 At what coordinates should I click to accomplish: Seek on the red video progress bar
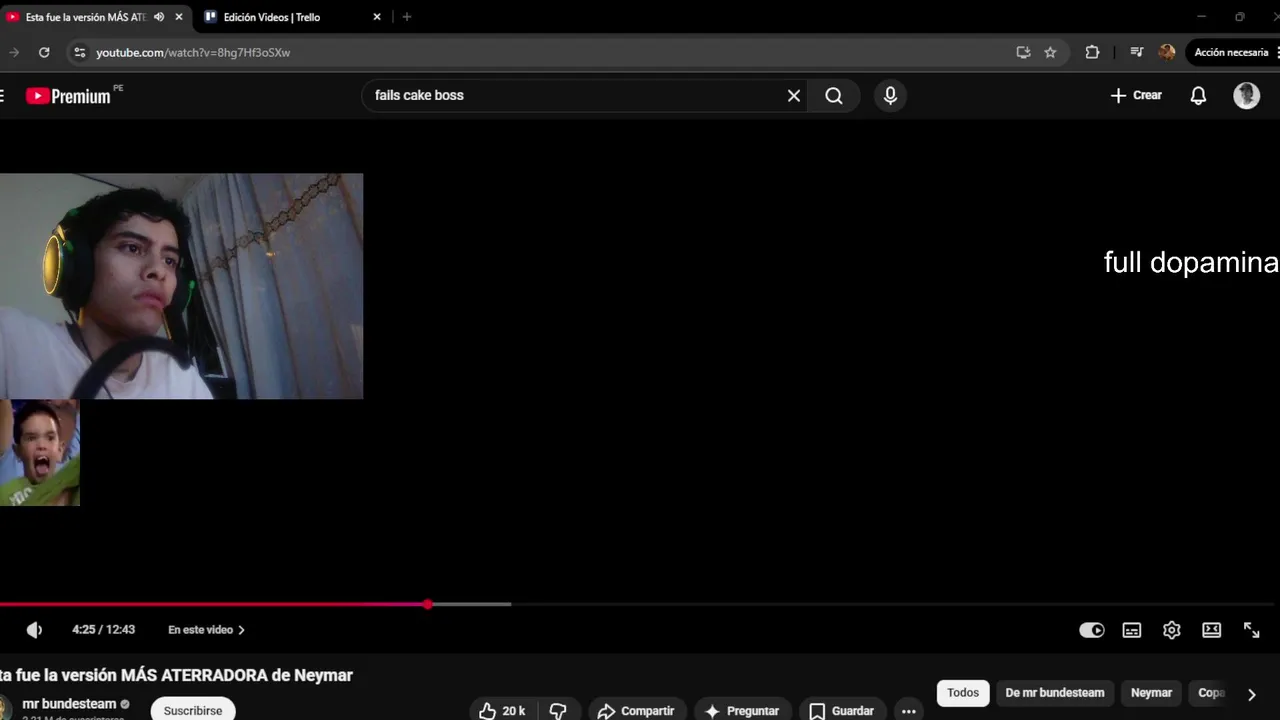(x=213, y=604)
